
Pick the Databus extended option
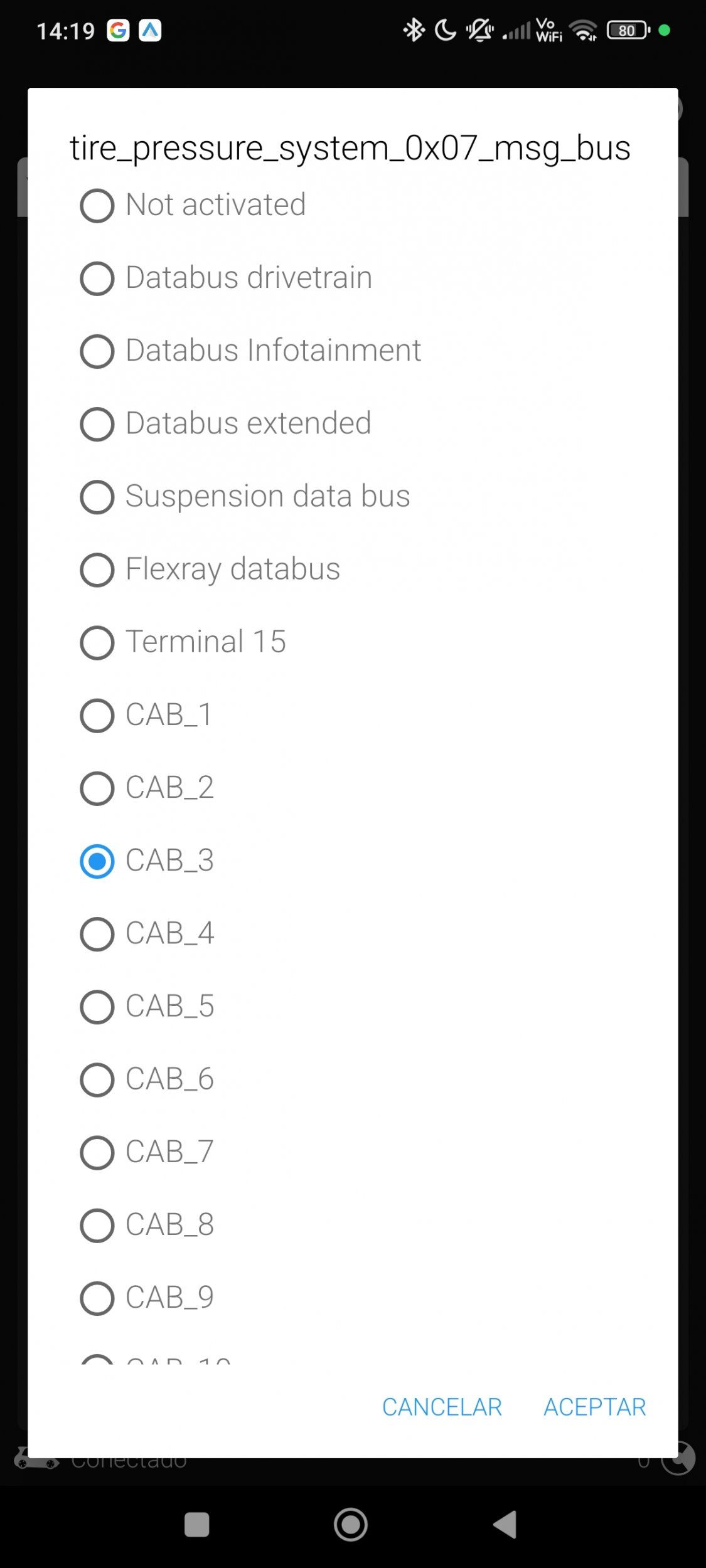pos(97,424)
